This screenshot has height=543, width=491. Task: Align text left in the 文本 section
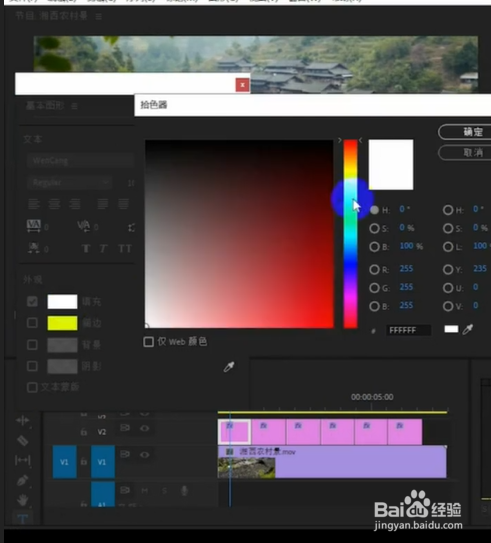pos(34,204)
